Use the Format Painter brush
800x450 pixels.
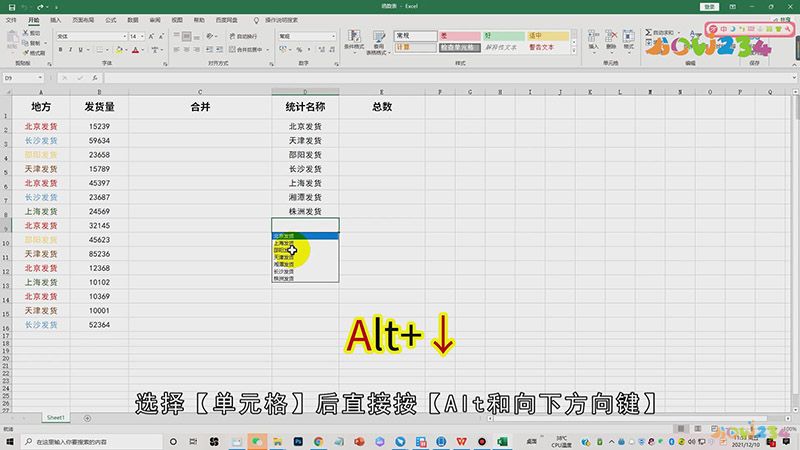pyautogui.click(x=34, y=53)
